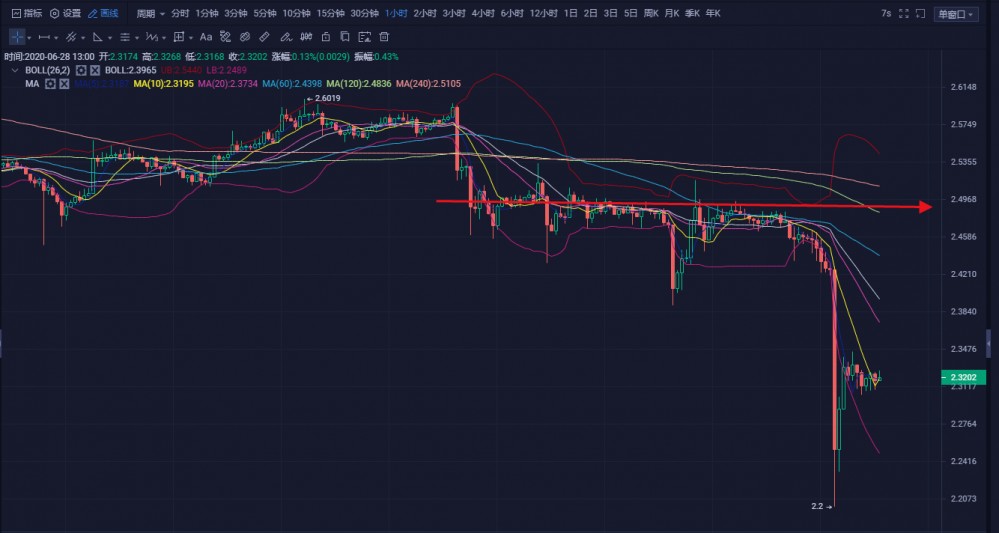Screen dimensions: 999x533
Task: Toggle the 画线 drawing toolbar
Action: click(103, 14)
